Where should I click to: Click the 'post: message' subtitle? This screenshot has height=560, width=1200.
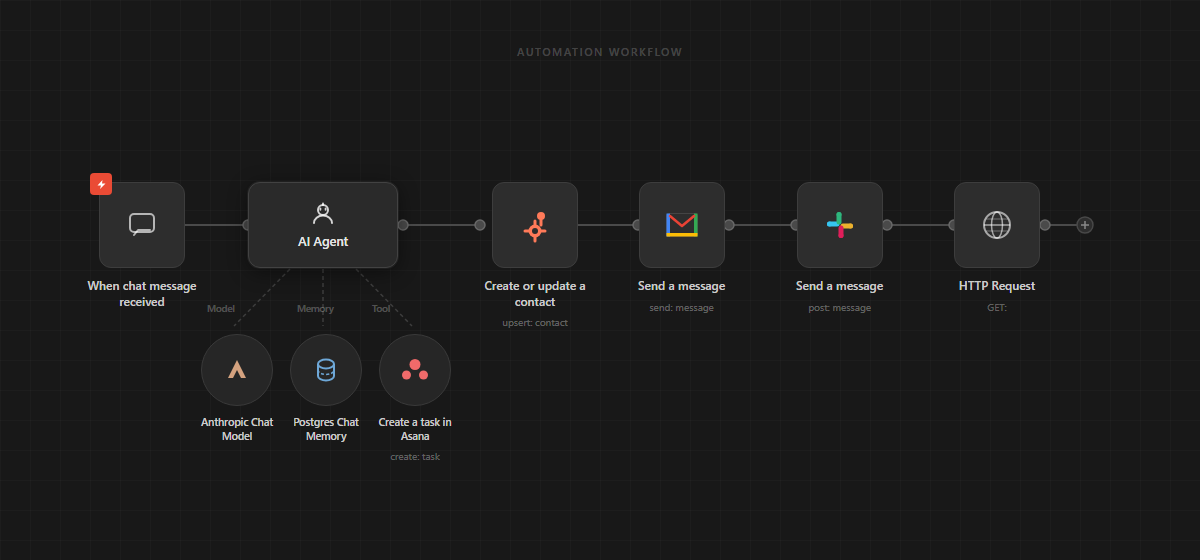tap(840, 308)
